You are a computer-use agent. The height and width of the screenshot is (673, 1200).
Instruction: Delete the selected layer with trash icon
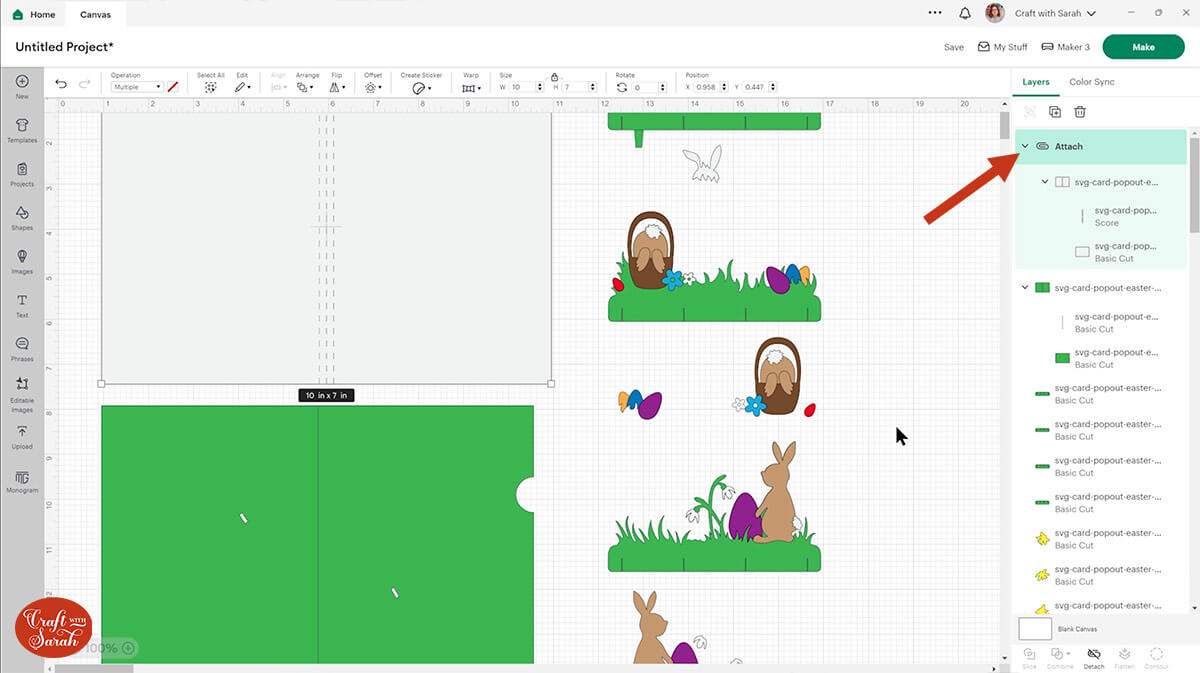(1080, 112)
